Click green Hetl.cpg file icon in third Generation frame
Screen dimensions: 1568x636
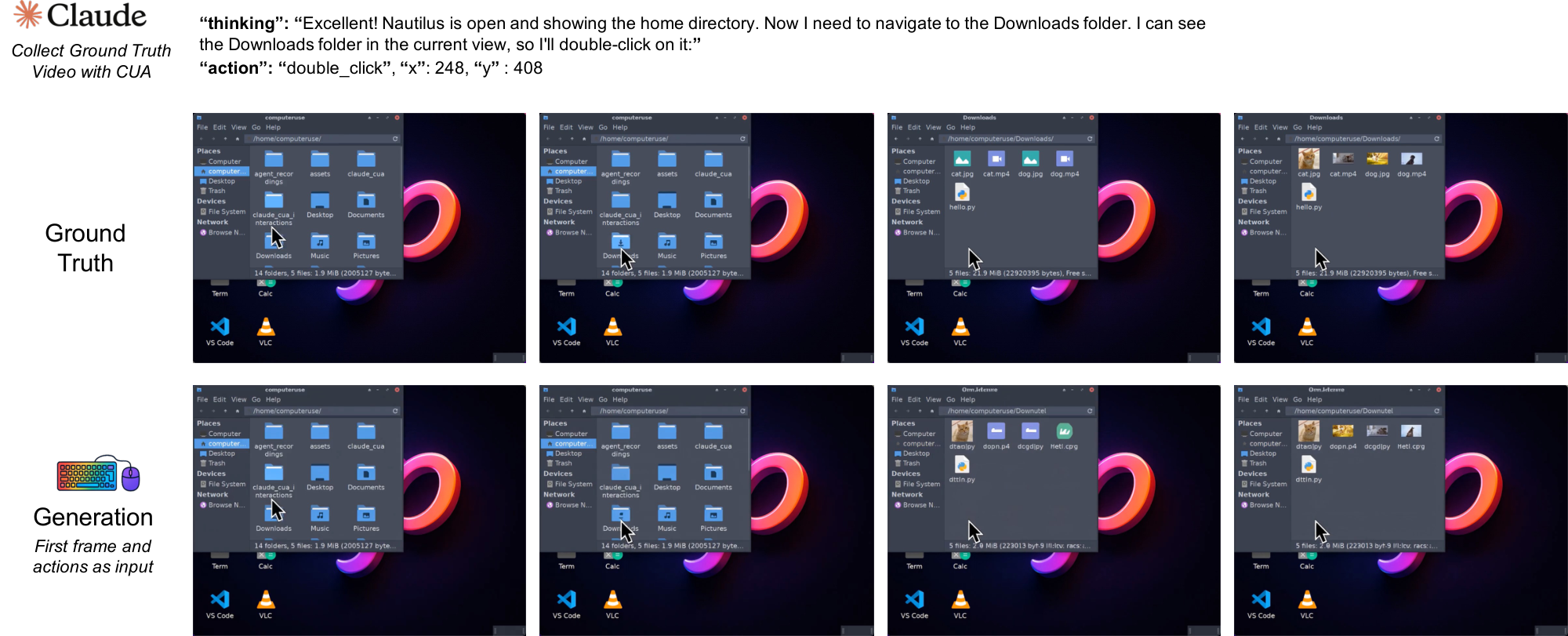pyautogui.click(x=1064, y=432)
